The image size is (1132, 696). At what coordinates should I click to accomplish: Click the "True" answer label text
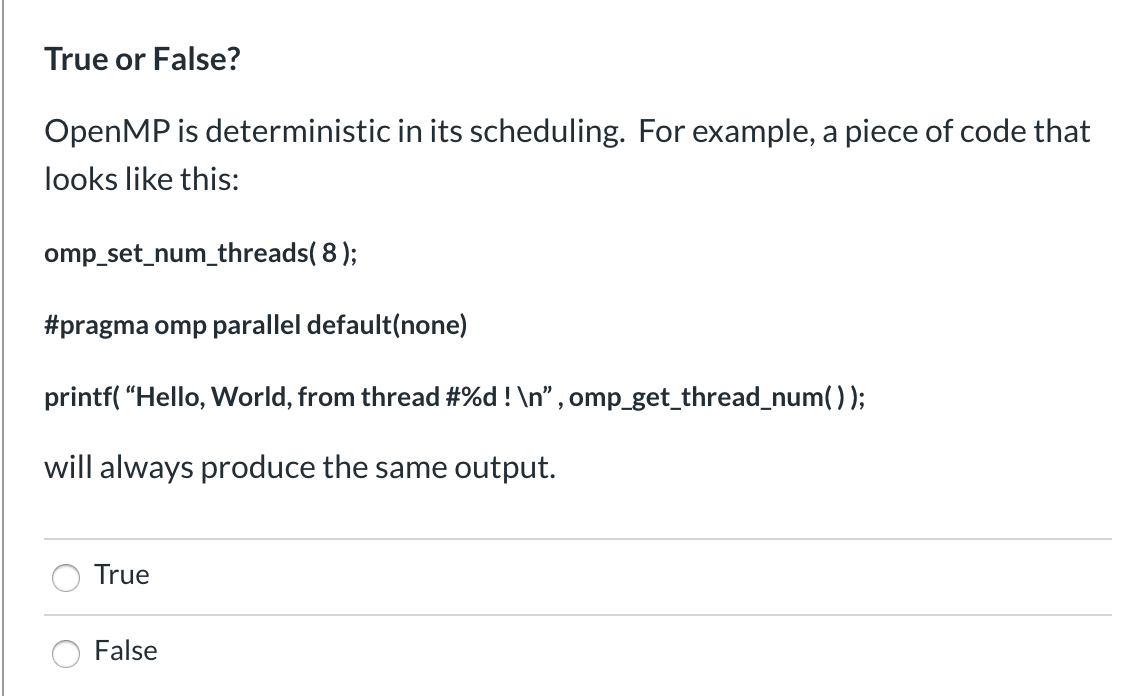[122, 575]
